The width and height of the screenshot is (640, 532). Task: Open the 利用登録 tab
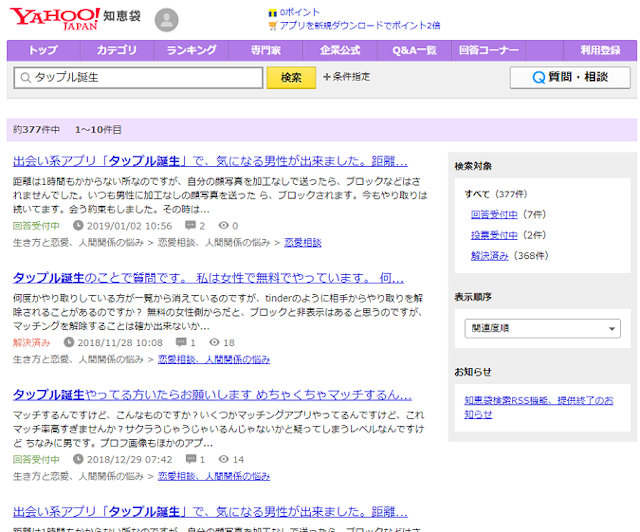coord(600,50)
